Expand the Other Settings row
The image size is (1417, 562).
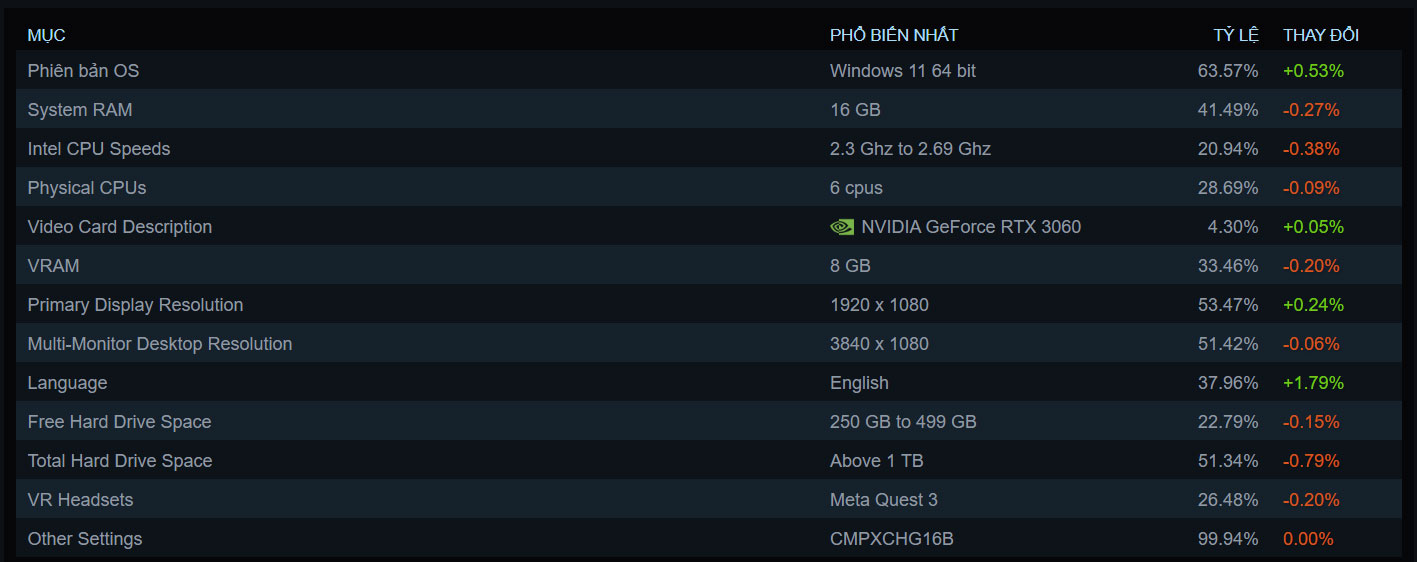pyautogui.click(x=85, y=539)
